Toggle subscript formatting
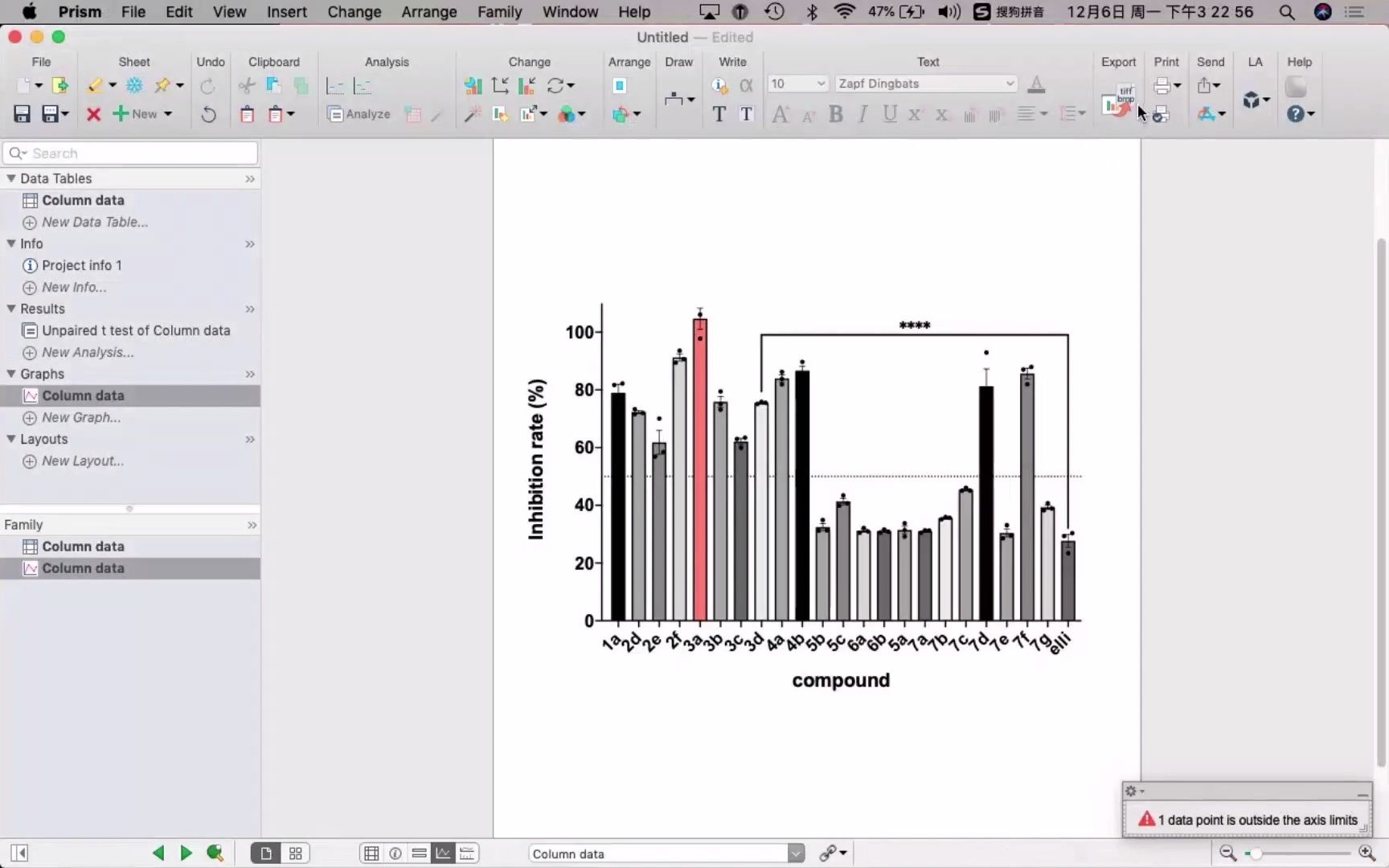 941,115
